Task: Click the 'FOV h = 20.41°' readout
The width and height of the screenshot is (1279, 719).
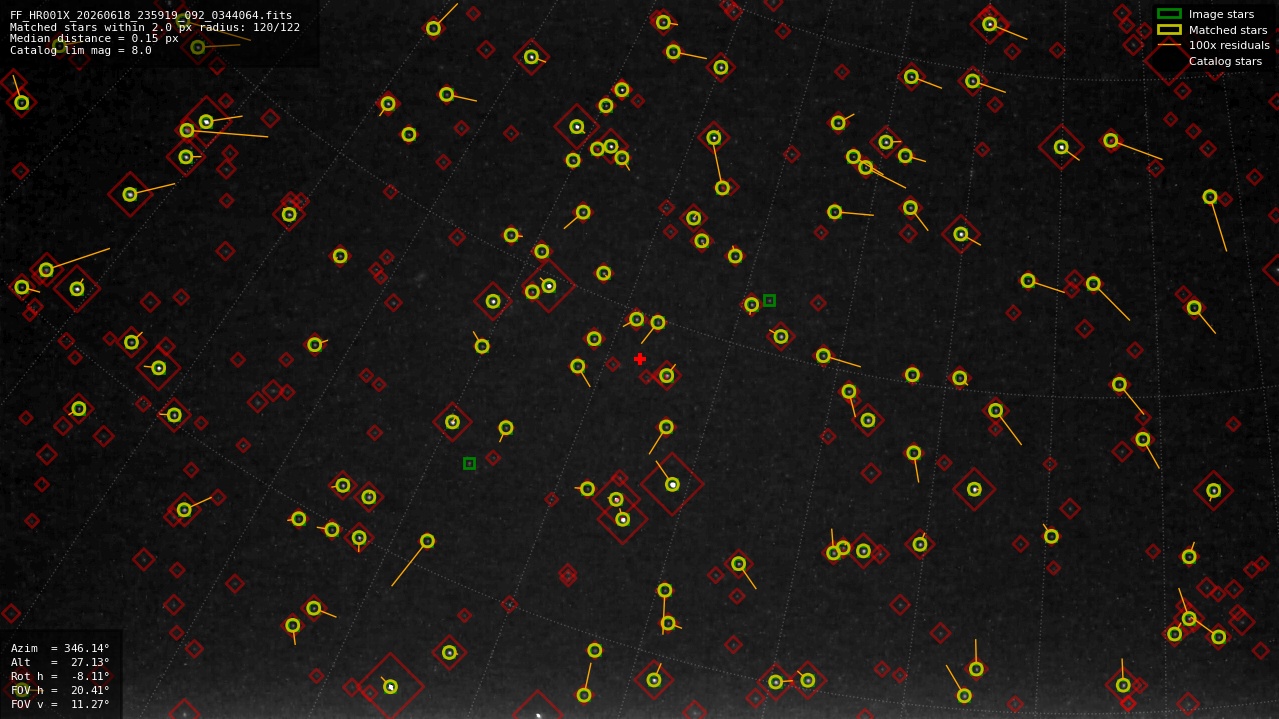Action: tap(60, 690)
